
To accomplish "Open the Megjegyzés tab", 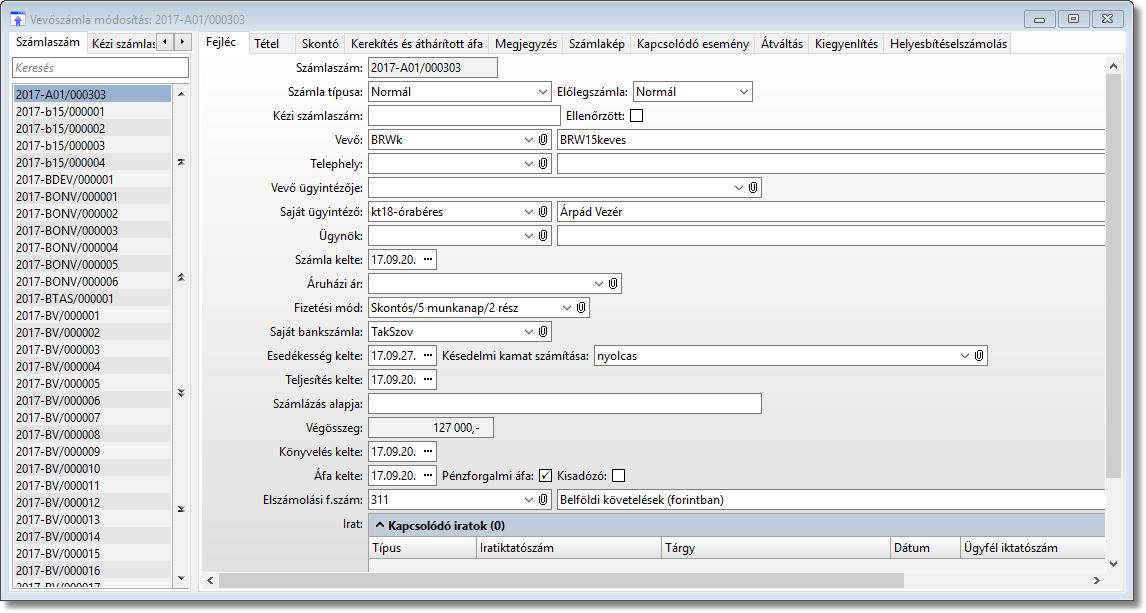I will [526, 44].
